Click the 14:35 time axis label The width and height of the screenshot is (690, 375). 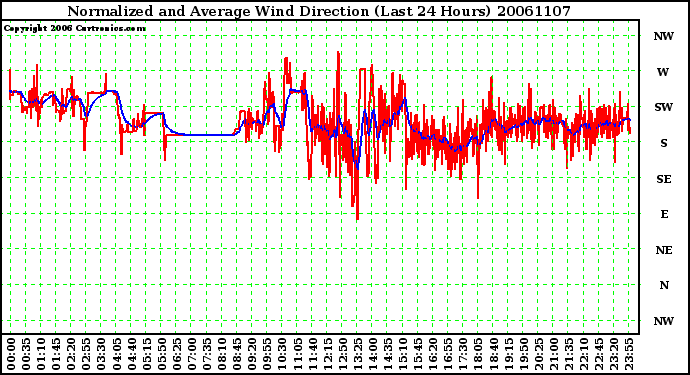(388, 354)
